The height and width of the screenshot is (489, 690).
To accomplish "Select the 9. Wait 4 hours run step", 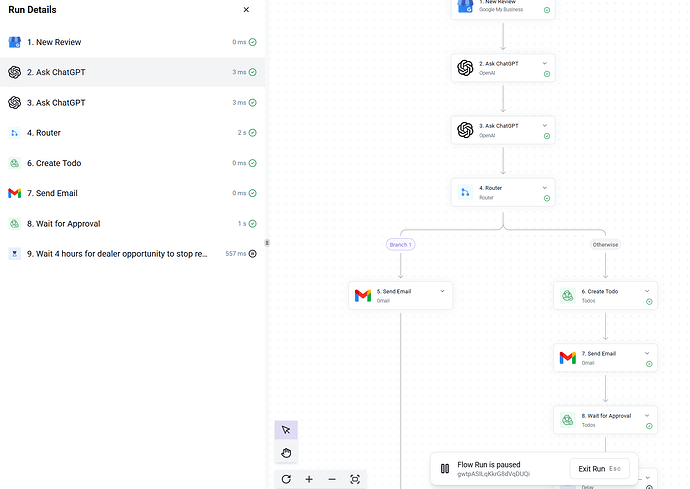I will tap(132, 254).
